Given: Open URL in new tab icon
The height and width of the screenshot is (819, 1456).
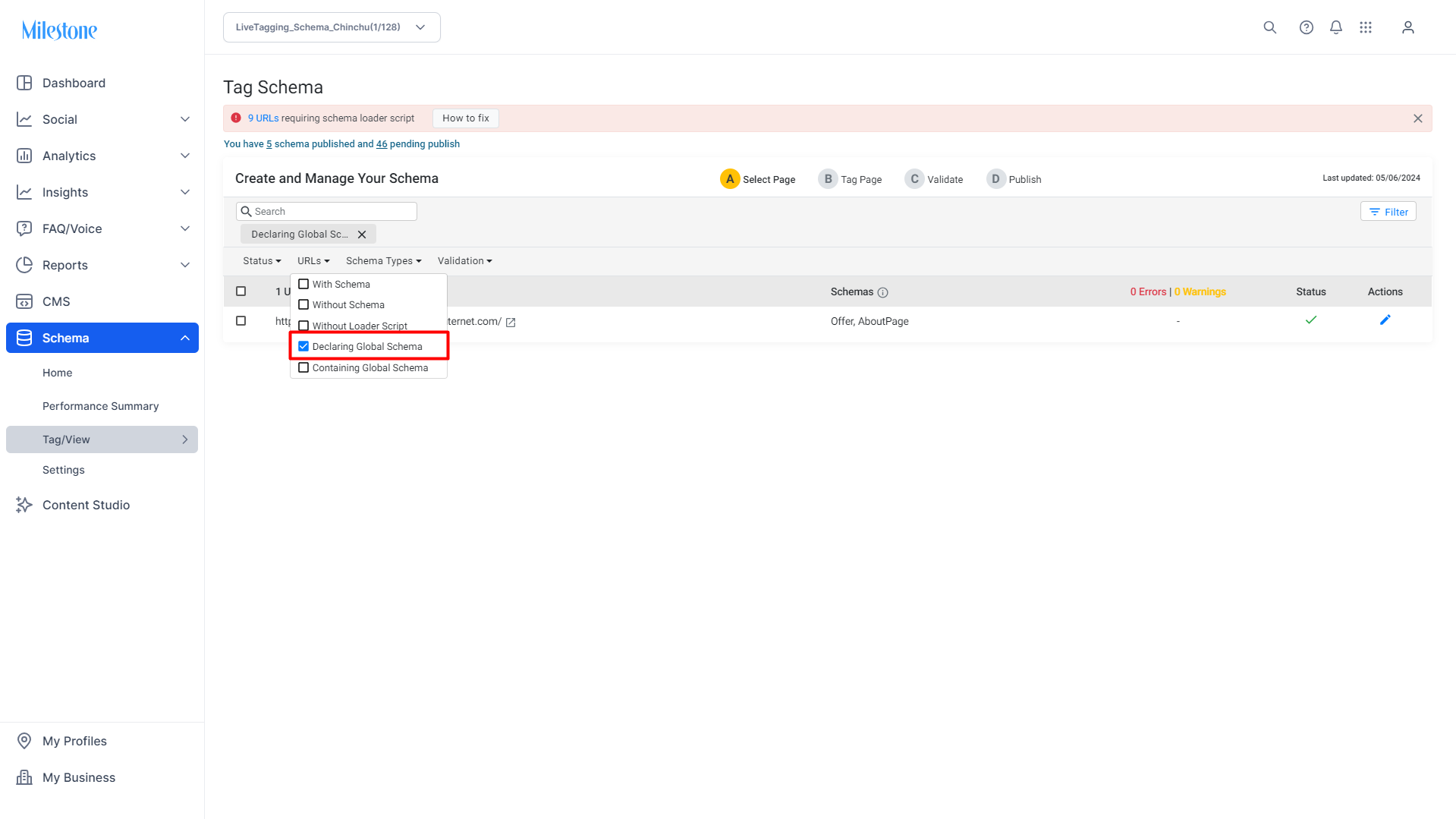Looking at the screenshot, I should tap(511, 323).
